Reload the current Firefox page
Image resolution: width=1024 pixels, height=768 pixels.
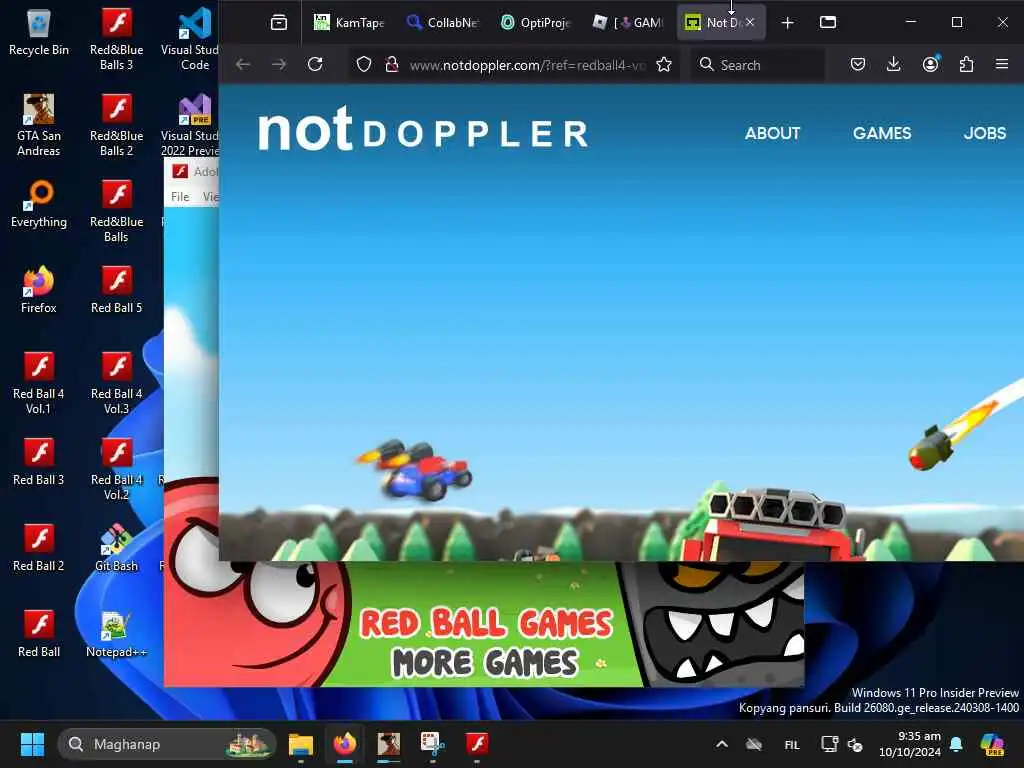pos(315,64)
